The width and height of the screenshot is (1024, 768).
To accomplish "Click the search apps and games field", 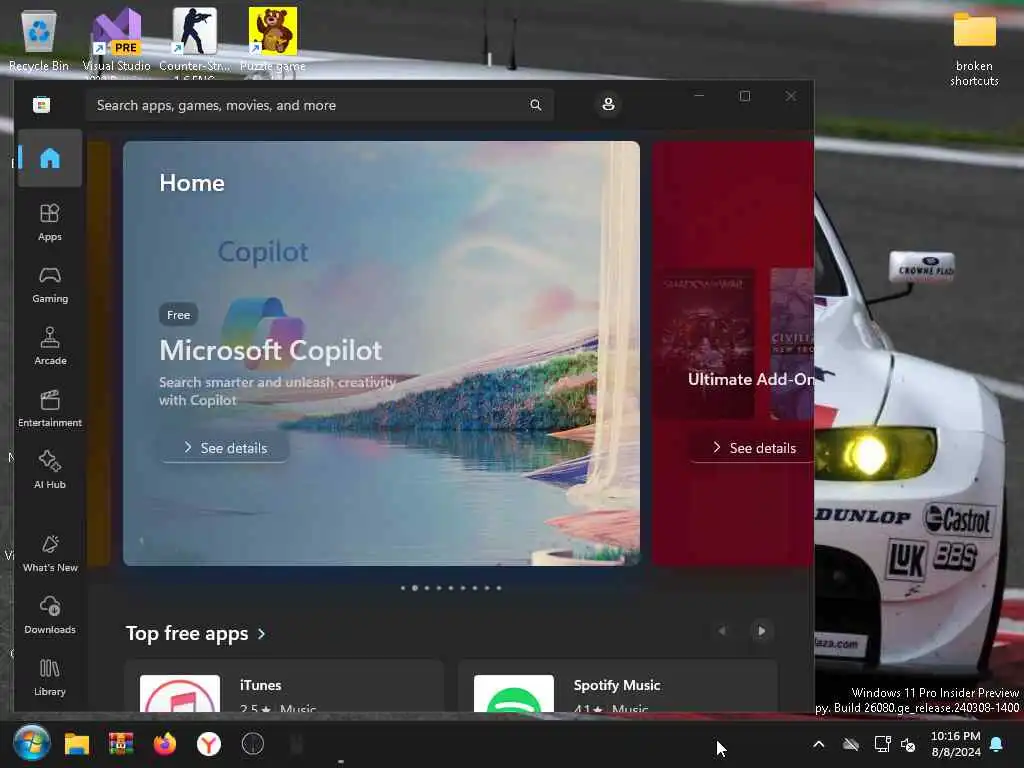I will pyautogui.click(x=319, y=105).
